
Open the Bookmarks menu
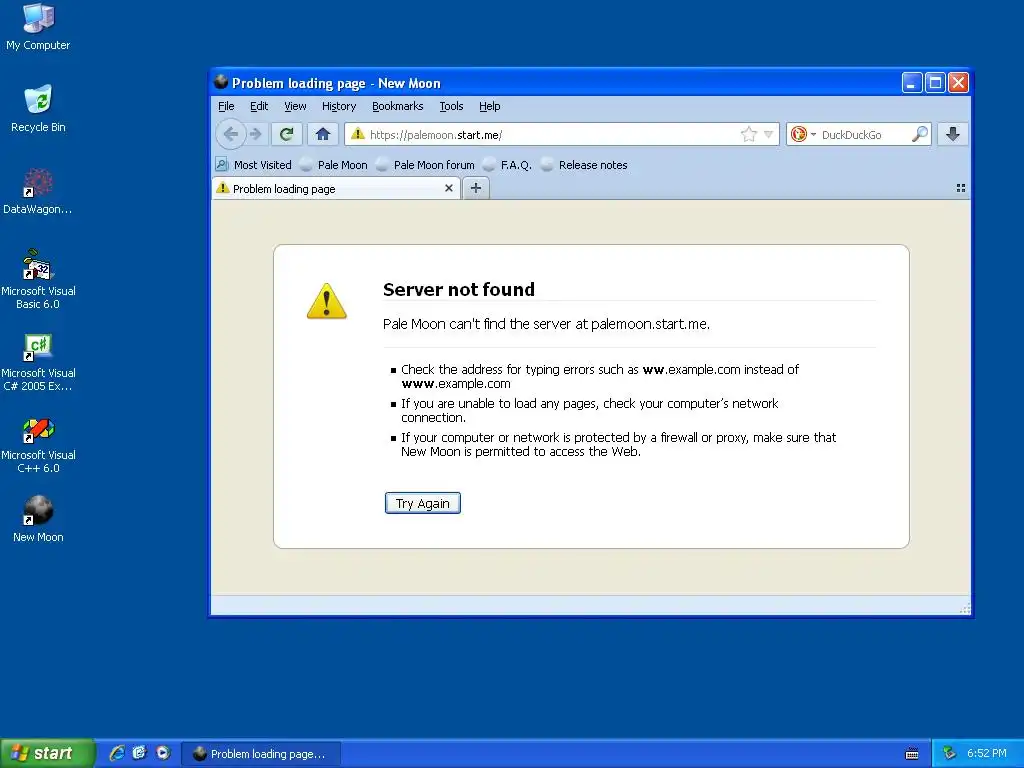(398, 106)
